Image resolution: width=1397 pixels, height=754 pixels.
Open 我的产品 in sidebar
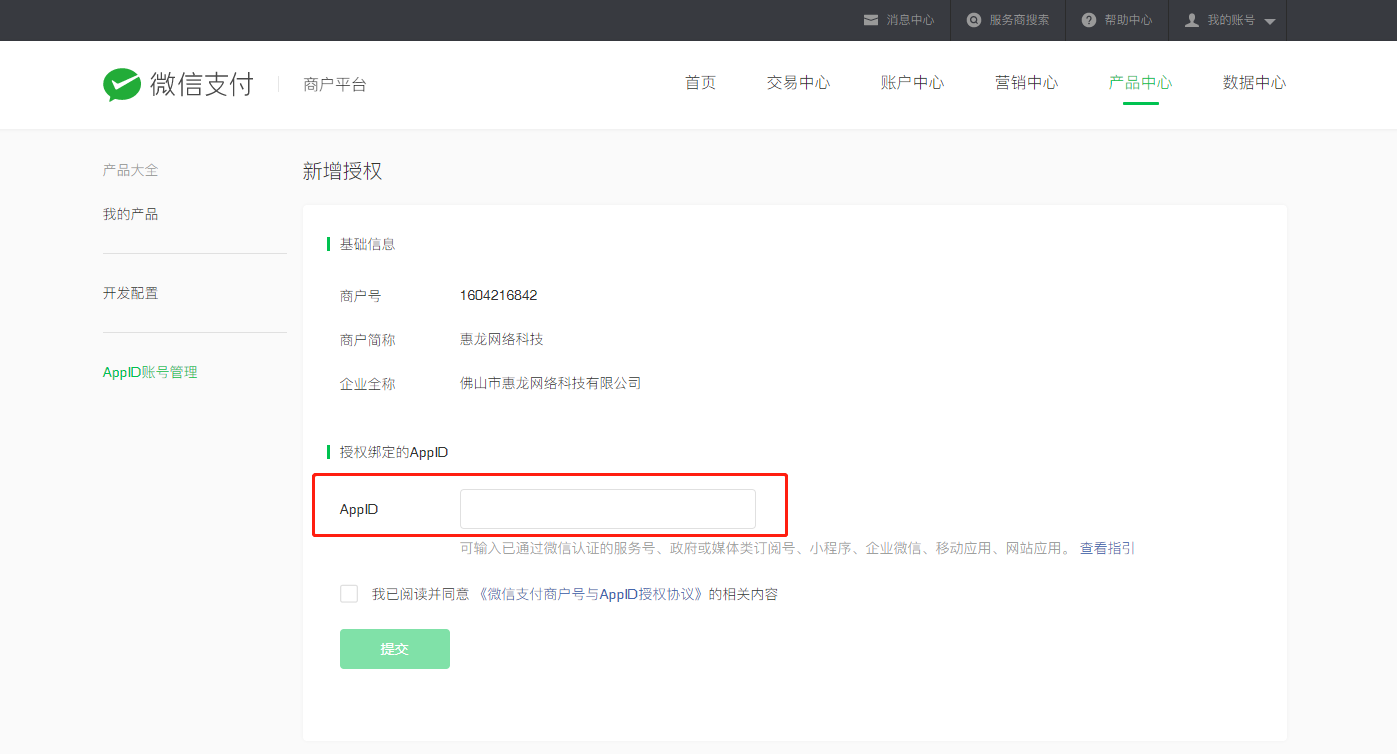click(x=130, y=214)
